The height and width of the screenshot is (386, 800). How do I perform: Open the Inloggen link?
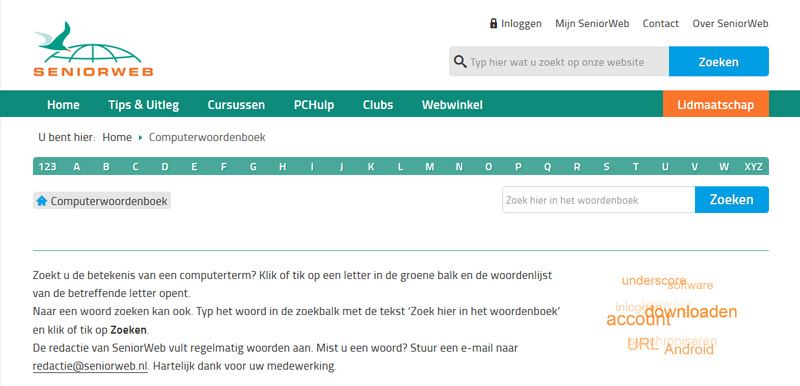pyautogui.click(x=521, y=23)
